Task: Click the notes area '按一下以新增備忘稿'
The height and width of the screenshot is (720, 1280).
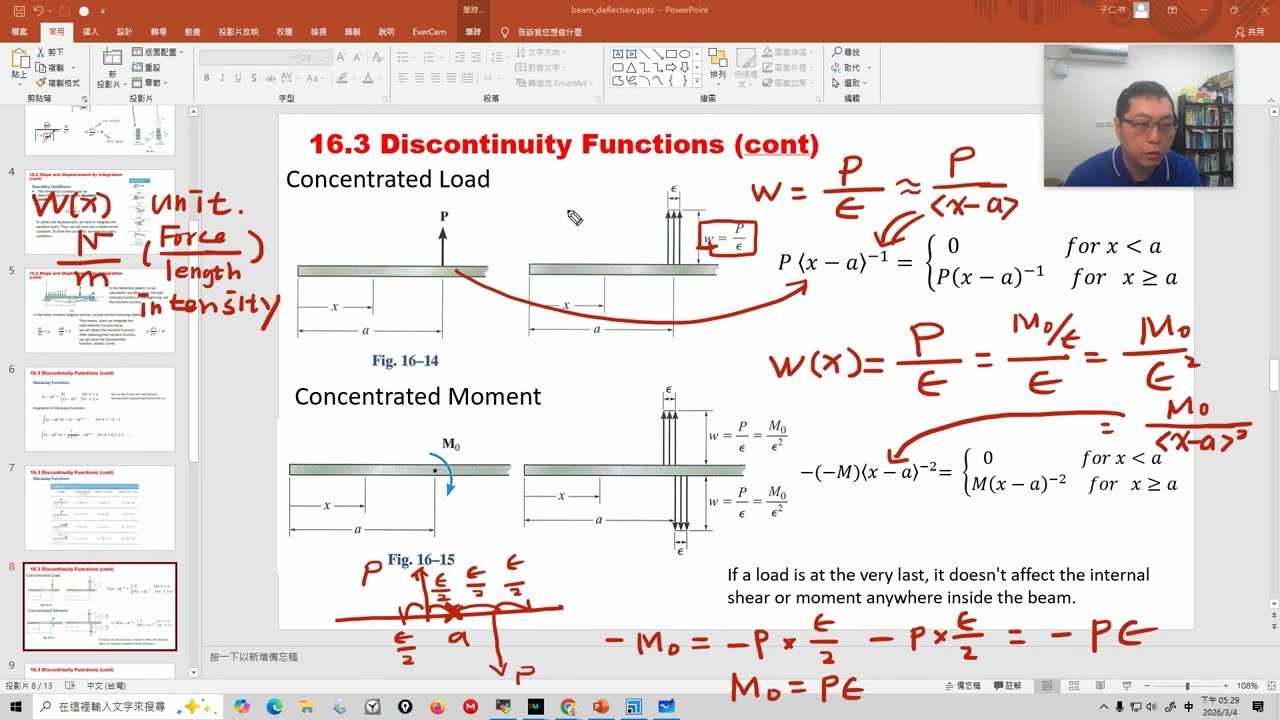Action: 254,657
